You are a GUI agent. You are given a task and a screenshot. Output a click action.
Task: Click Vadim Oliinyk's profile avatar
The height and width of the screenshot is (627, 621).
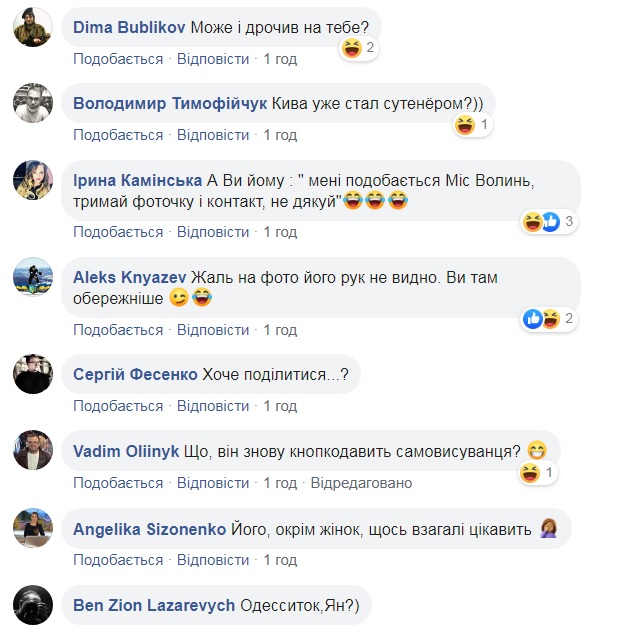[33, 451]
